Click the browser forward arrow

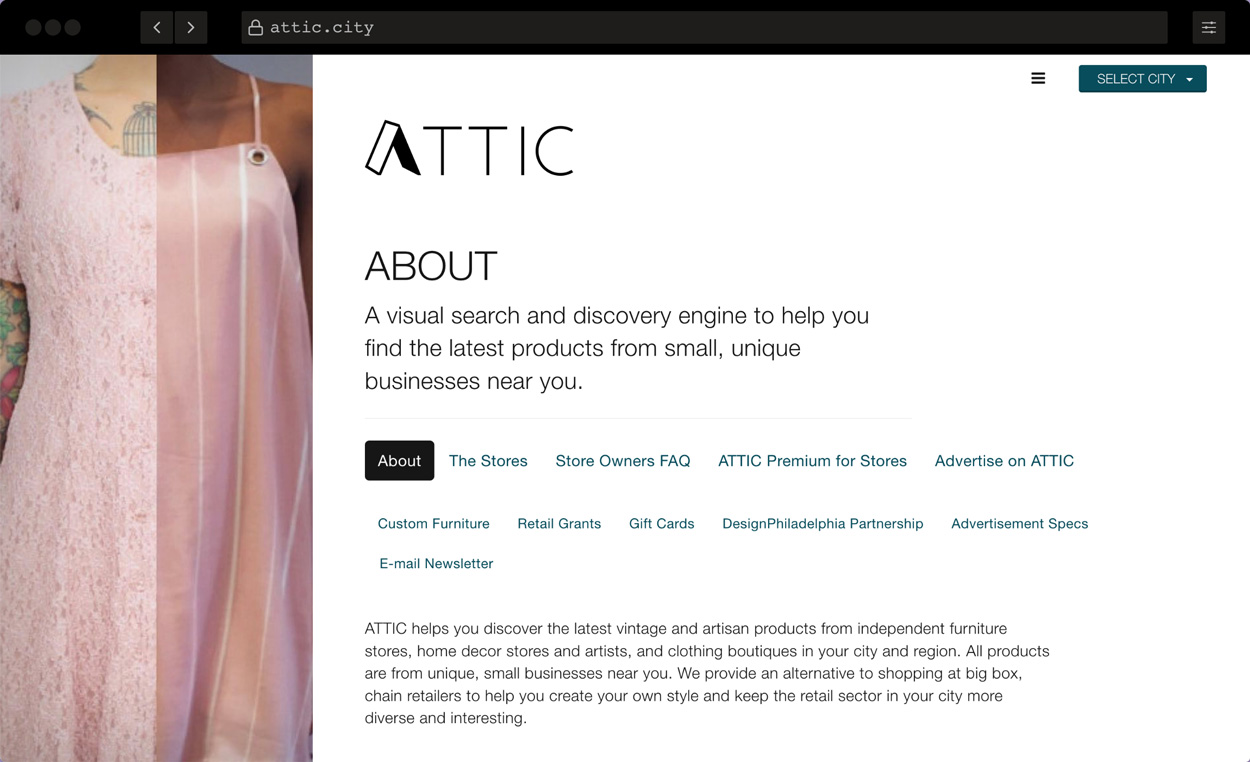pos(191,27)
